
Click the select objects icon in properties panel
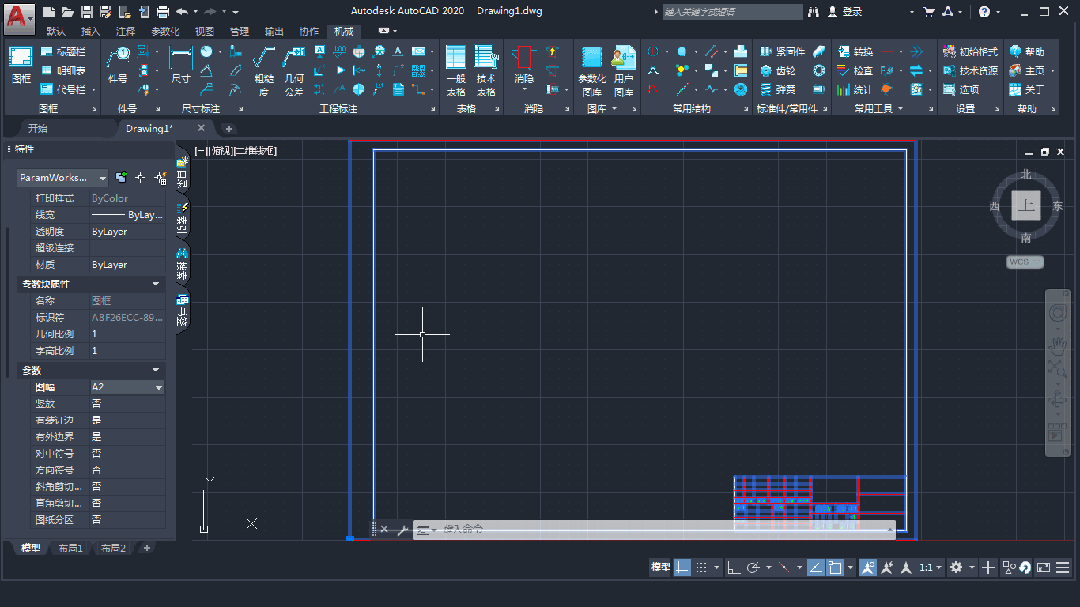click(141, 178)
